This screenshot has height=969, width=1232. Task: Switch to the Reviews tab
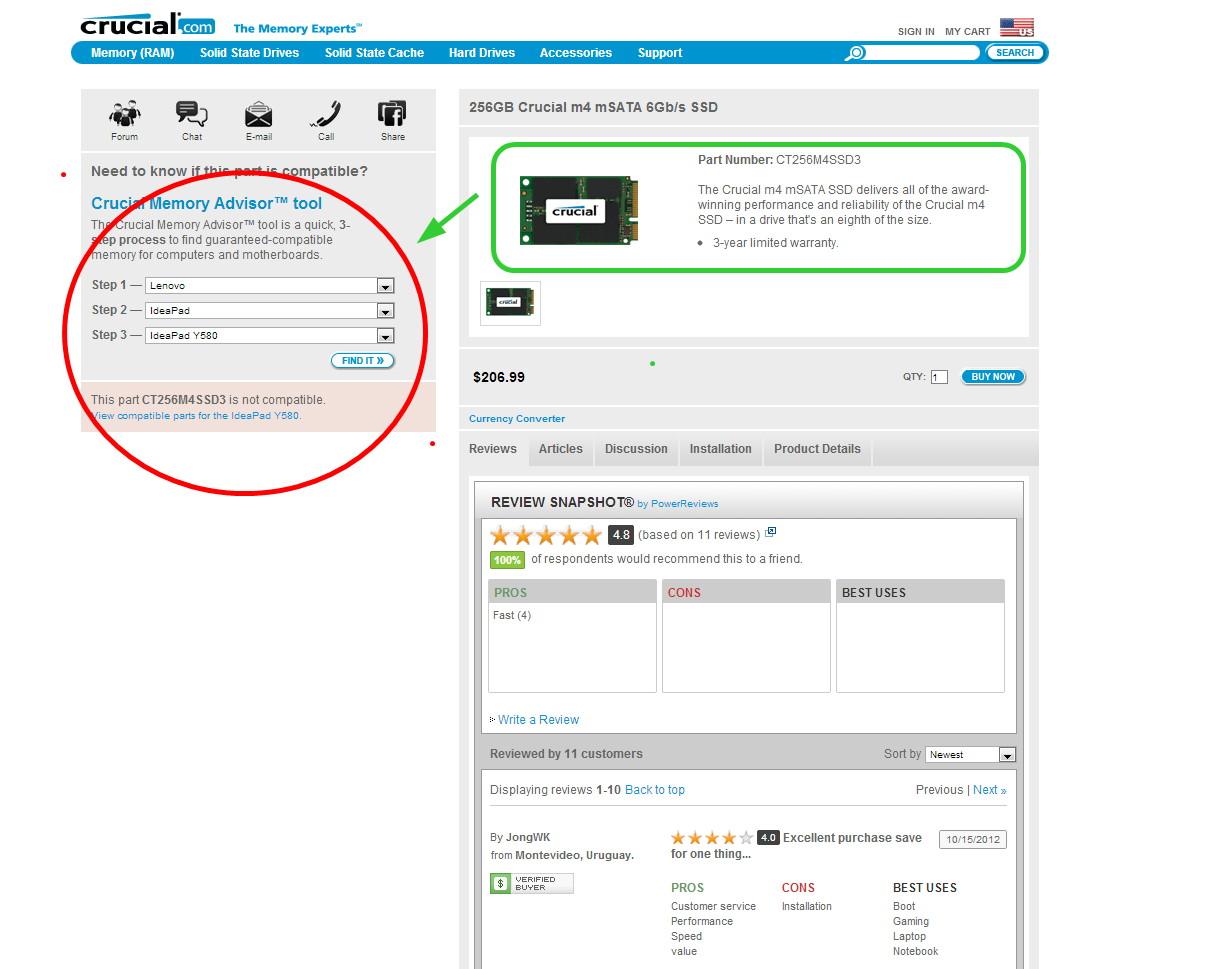point(493,449)
